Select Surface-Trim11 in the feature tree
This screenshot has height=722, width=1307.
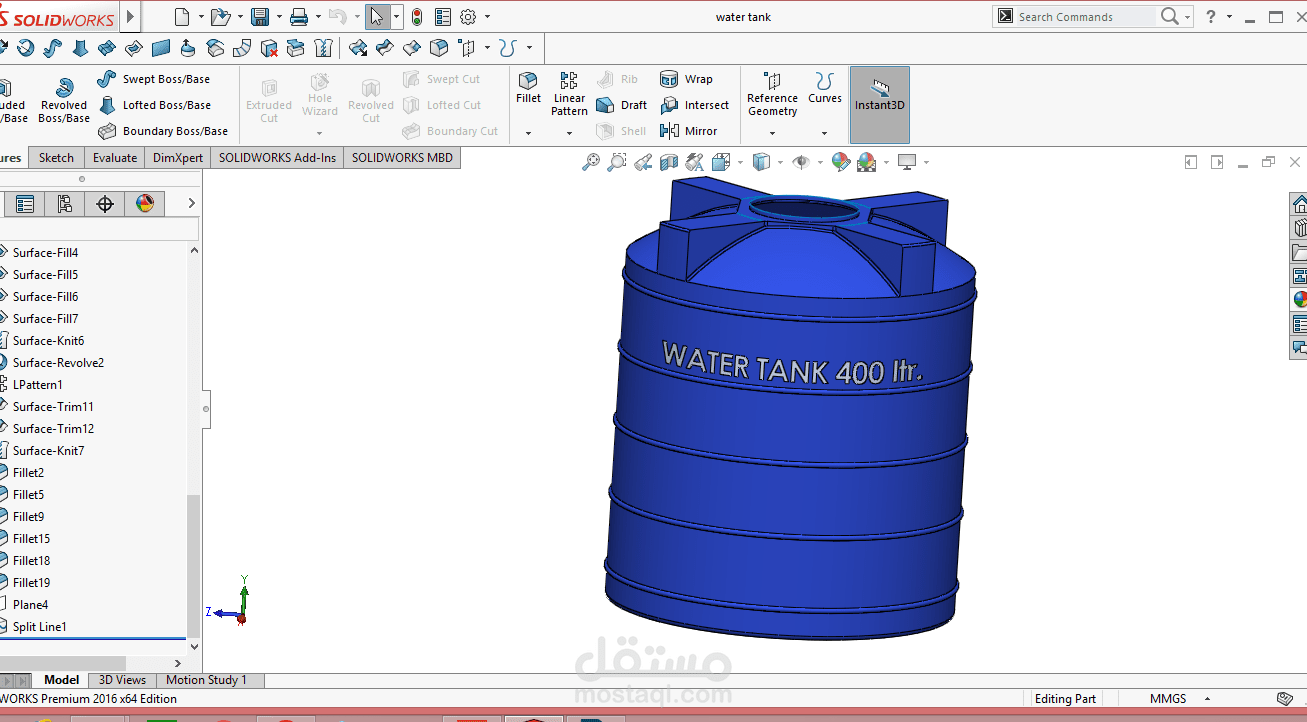53,407
